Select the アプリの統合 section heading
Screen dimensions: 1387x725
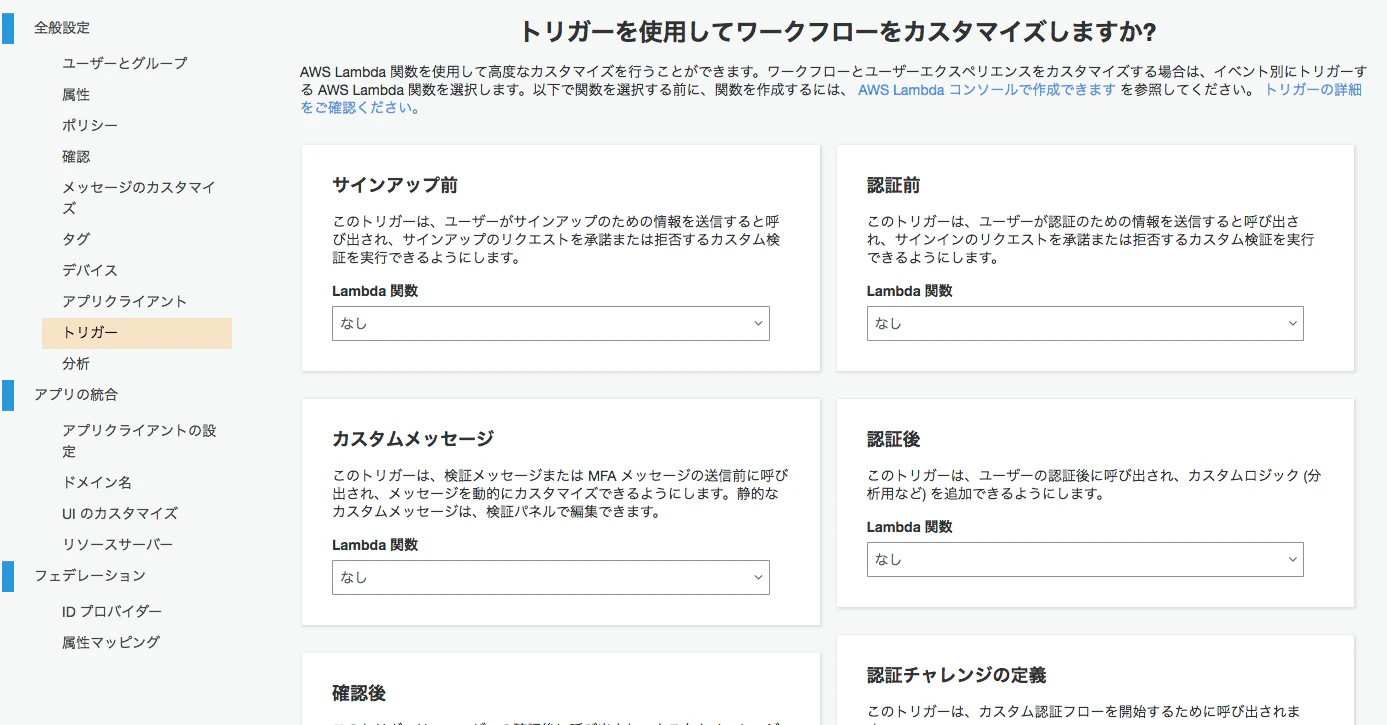(x=76, y=394)
